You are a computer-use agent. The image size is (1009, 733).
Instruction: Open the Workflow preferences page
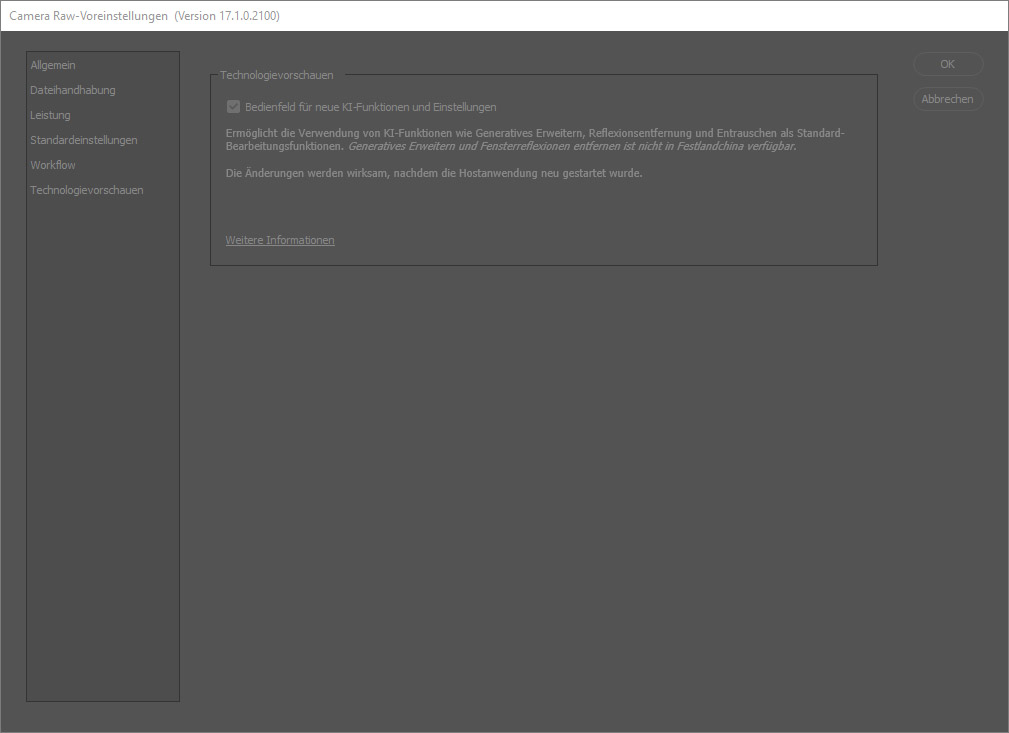53,165
